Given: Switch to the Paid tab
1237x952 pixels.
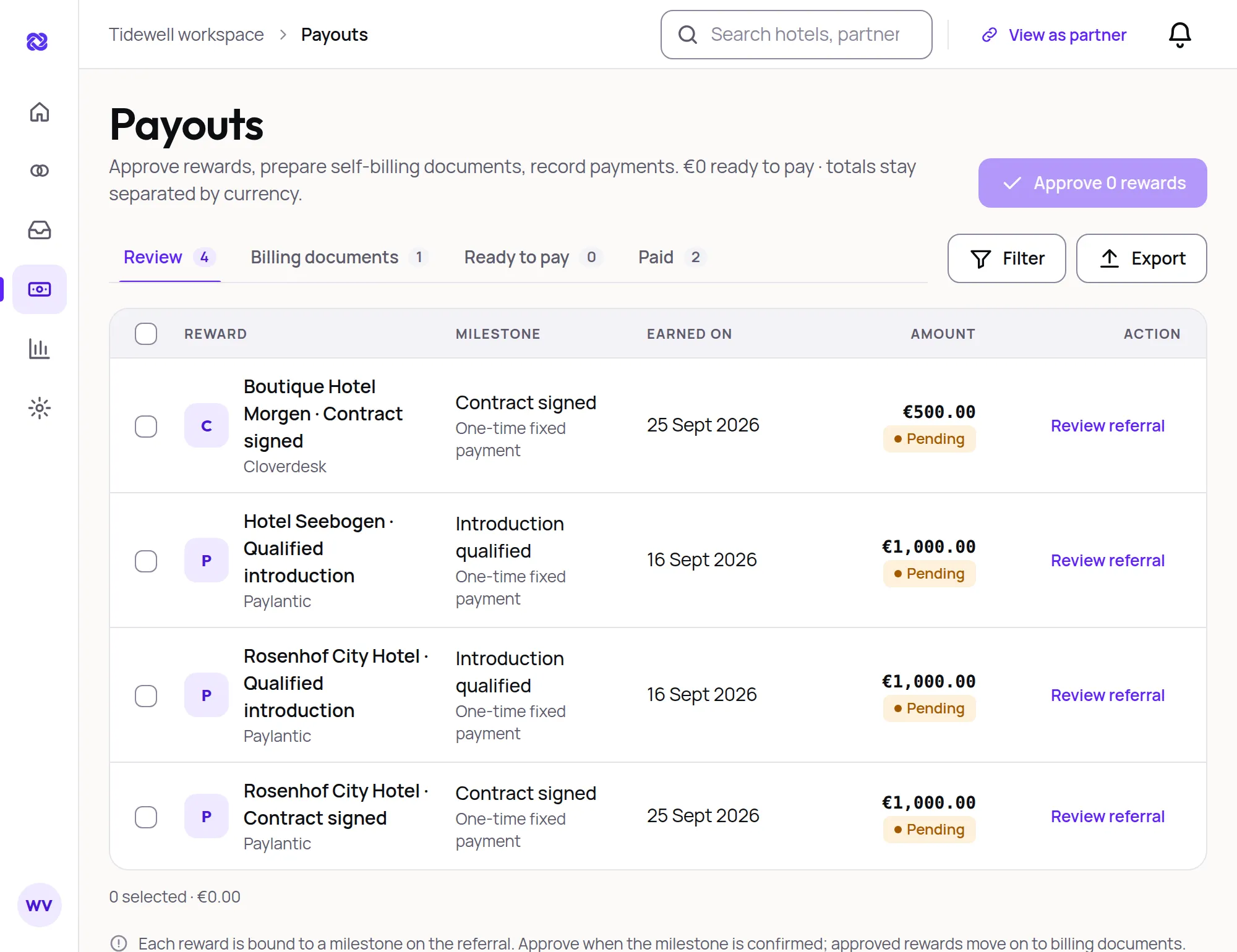Looking at the screenshot, I should tap(672, 257).
